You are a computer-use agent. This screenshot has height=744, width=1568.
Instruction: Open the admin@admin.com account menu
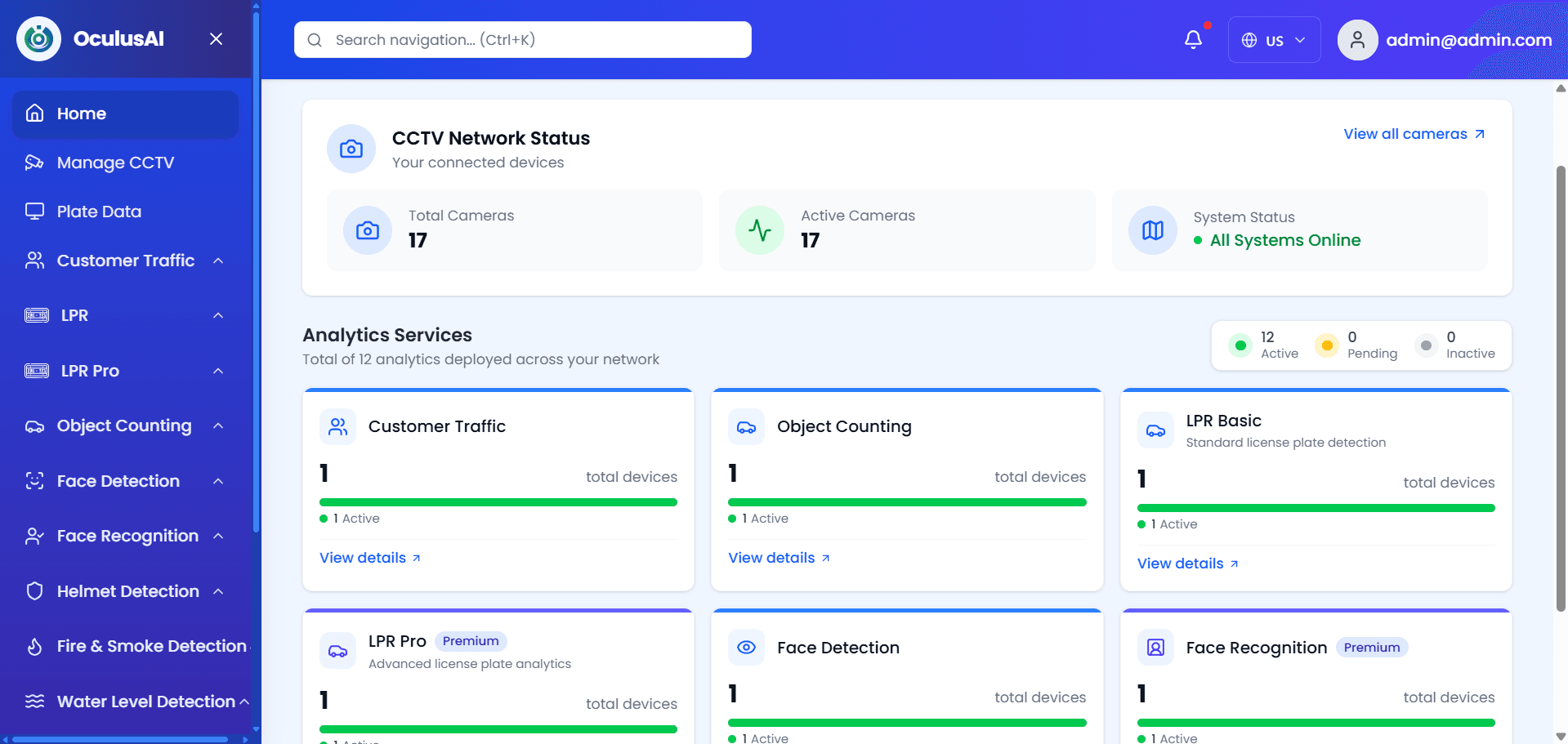coord(1445,39)
